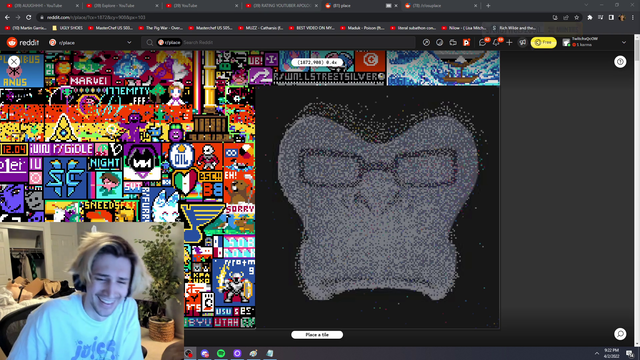Click the magnifier zoom icon bottom right
The height and width of the screenshot is (360, 640).
point(620,334)
